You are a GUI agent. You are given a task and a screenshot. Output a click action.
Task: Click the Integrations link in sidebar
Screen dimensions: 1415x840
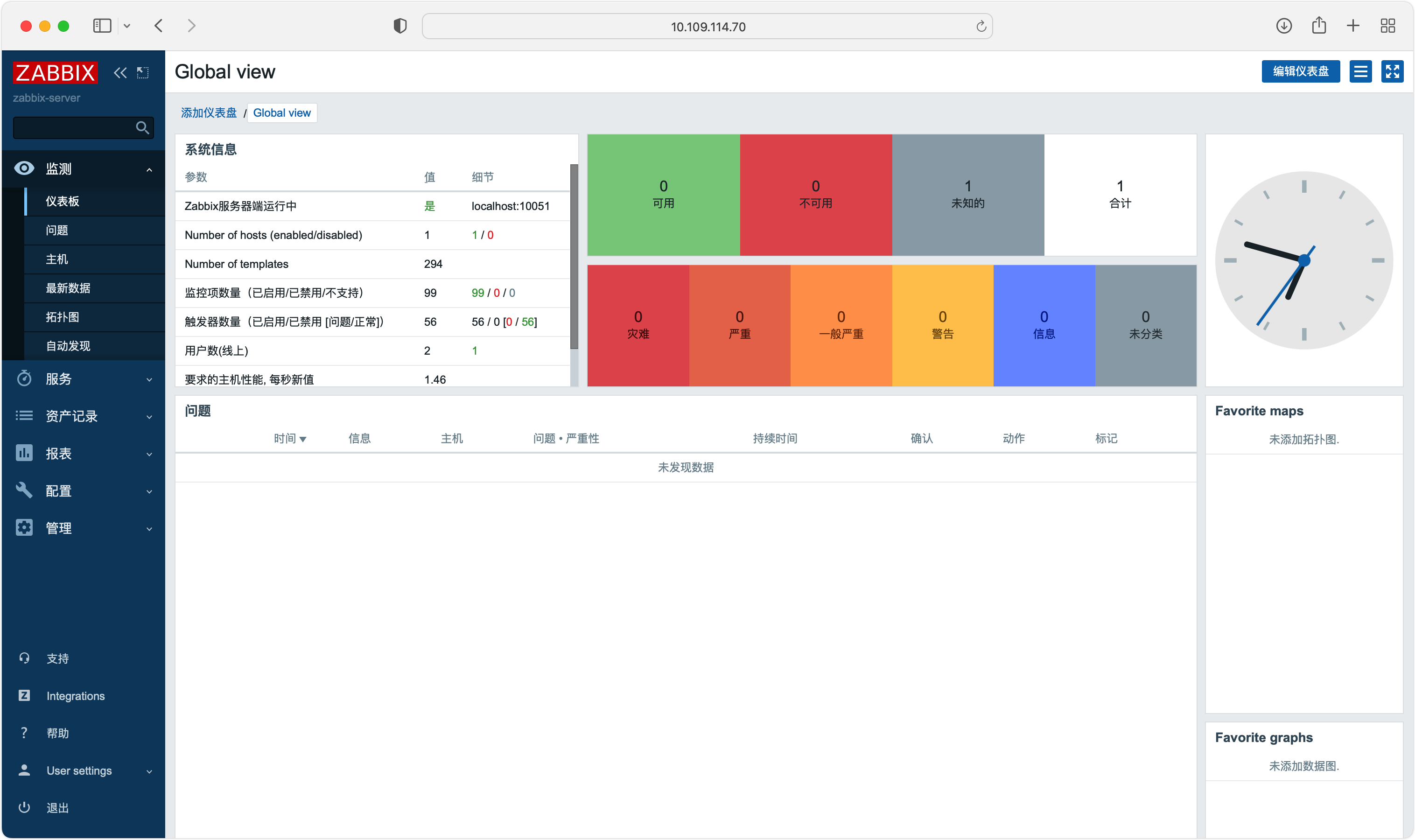click(75, 696)
